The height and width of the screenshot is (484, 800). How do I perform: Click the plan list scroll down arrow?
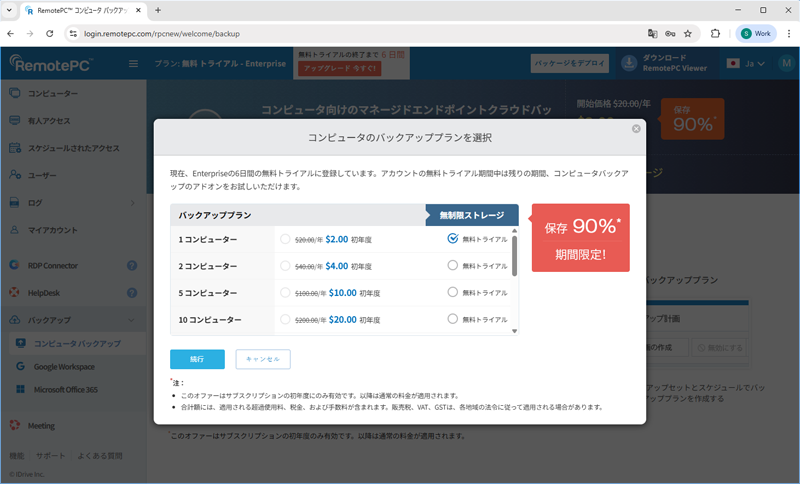point(514,331)
